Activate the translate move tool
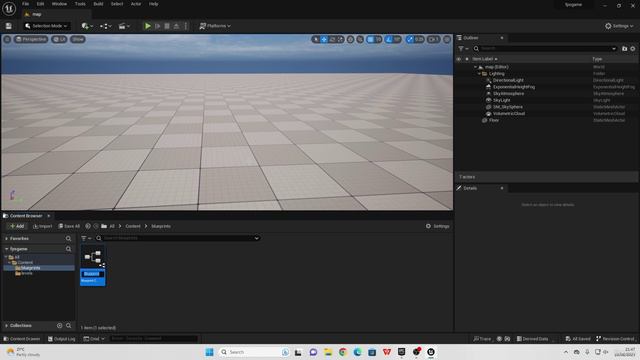Screen dimensions: 640x360 click(324, 39)
